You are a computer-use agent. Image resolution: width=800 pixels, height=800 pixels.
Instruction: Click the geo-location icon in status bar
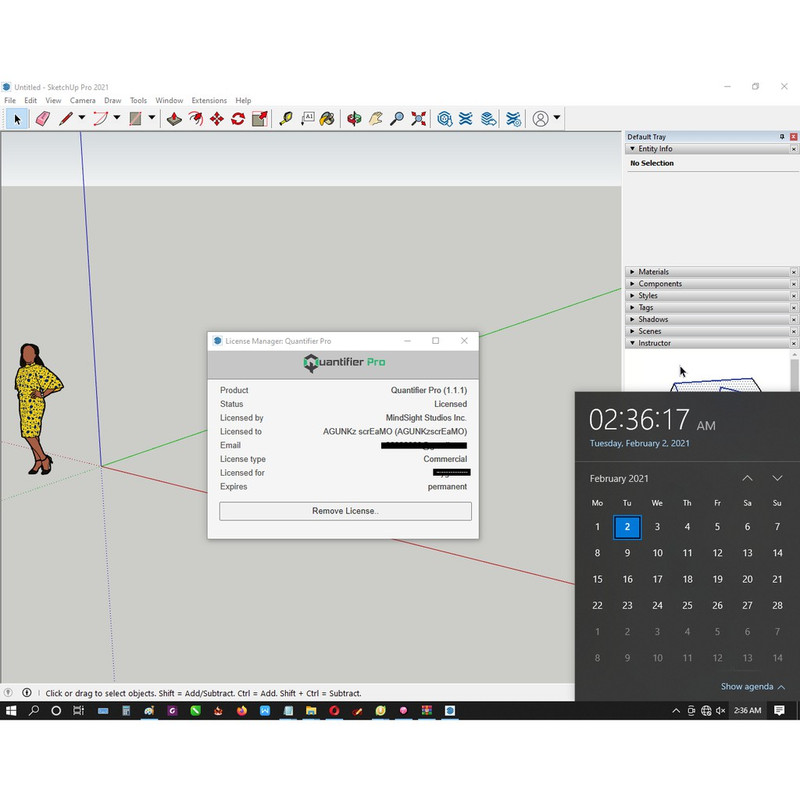8,692
